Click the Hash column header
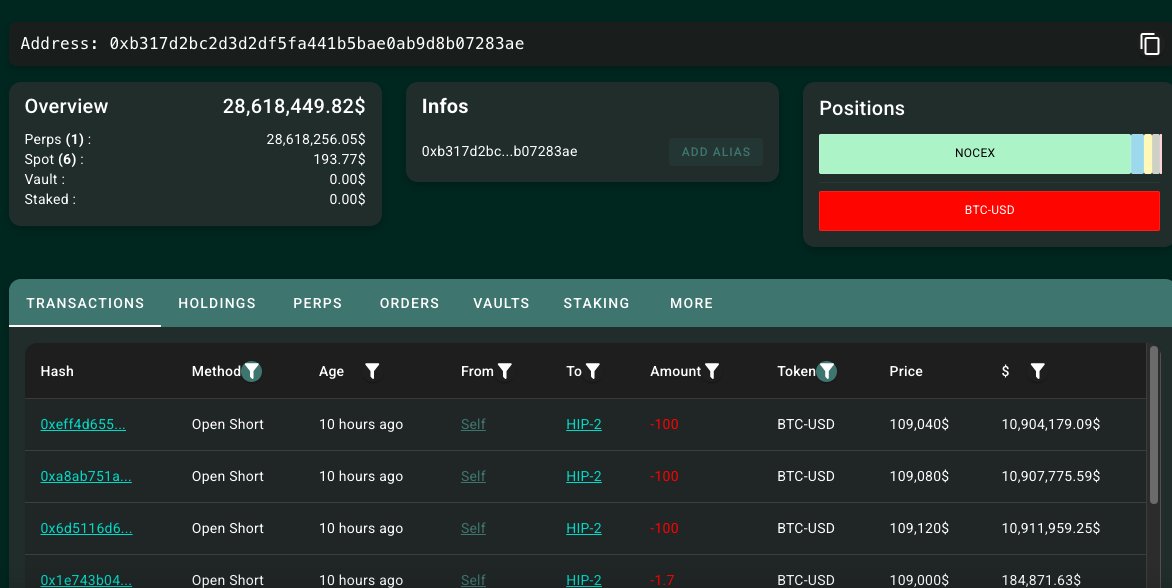The image size is (1172, 588). tap(57, 371)
